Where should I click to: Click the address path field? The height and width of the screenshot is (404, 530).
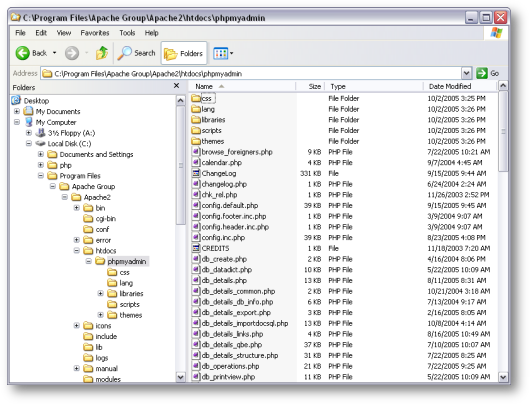pyautogui.click(x=252, y=73)
